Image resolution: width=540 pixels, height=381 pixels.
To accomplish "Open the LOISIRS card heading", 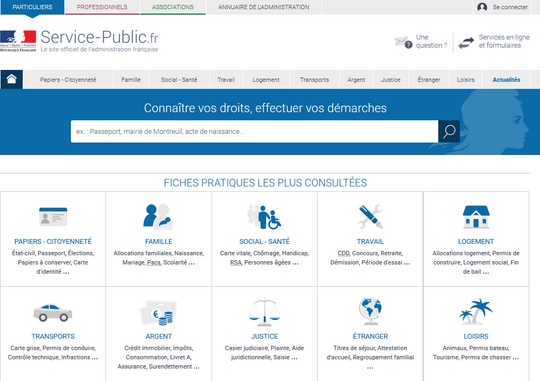I will coord(476,336).
